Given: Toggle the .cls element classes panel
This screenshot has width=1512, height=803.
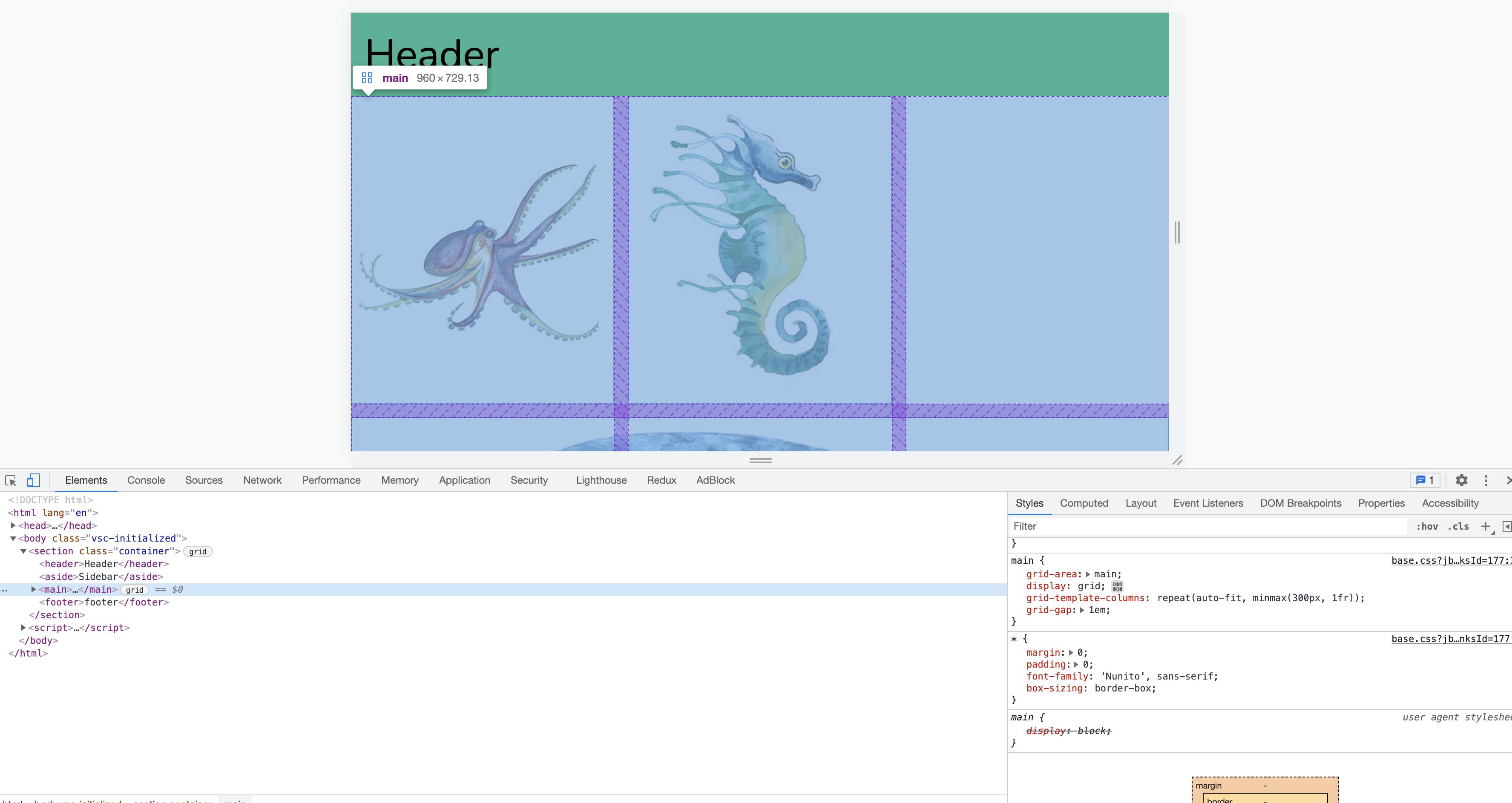Looking at the screenshot, I should tap(1458, 526).
